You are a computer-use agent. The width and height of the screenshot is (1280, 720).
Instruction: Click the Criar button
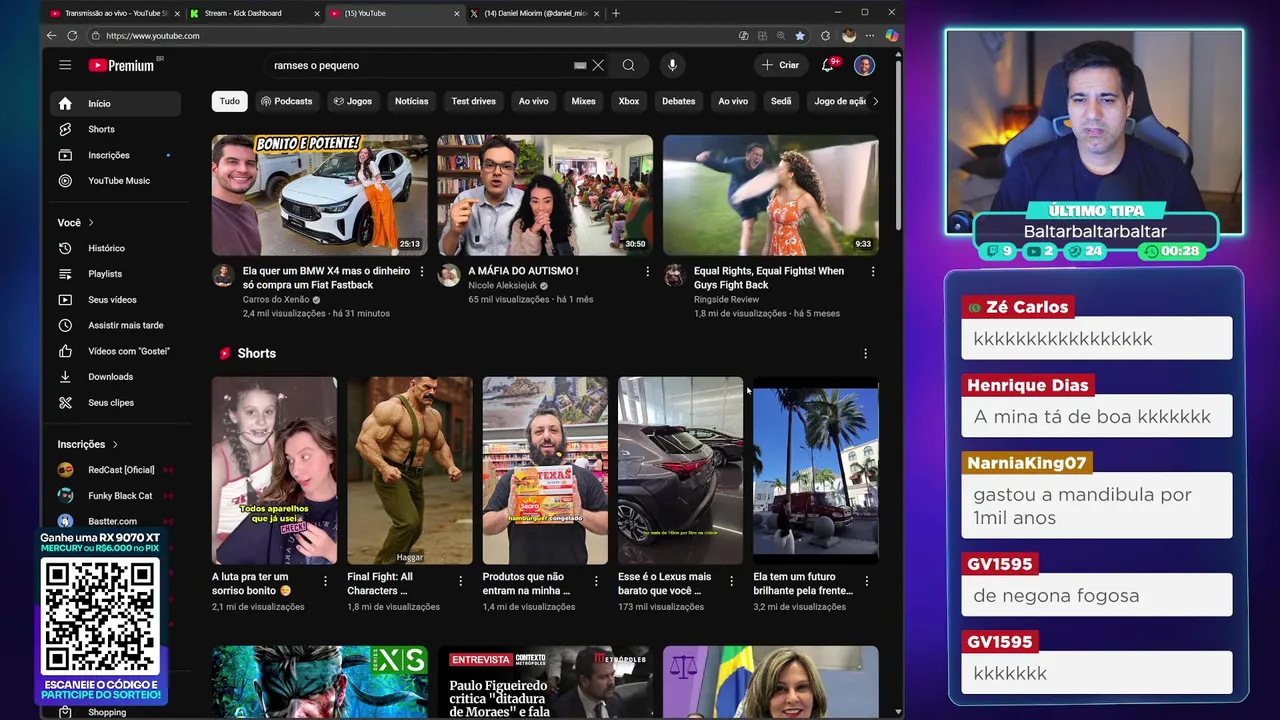pyautogui.click(x=780, y=65)
